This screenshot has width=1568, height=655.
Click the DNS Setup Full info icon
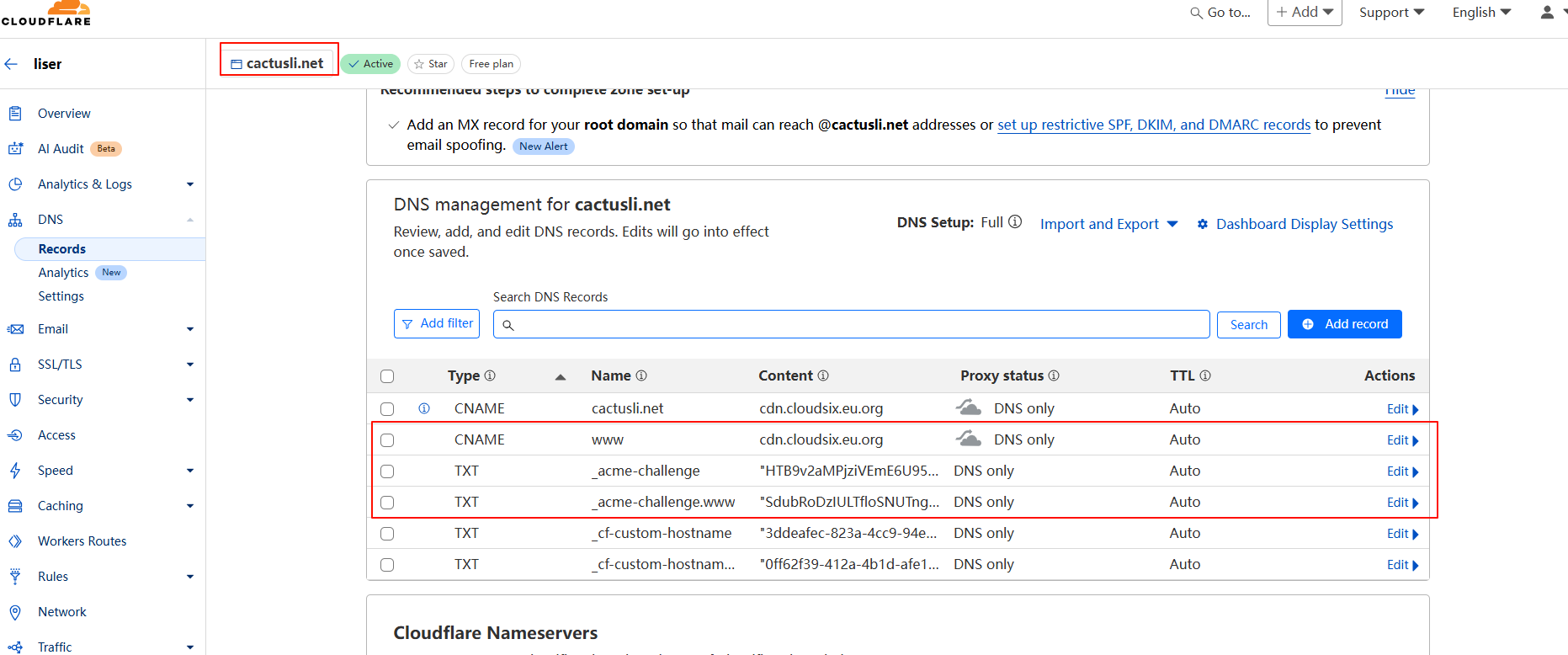point(1015,222)
